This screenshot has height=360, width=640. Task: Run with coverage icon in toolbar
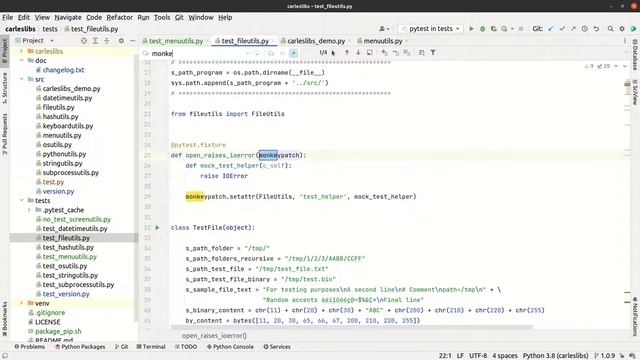point(493,29)
